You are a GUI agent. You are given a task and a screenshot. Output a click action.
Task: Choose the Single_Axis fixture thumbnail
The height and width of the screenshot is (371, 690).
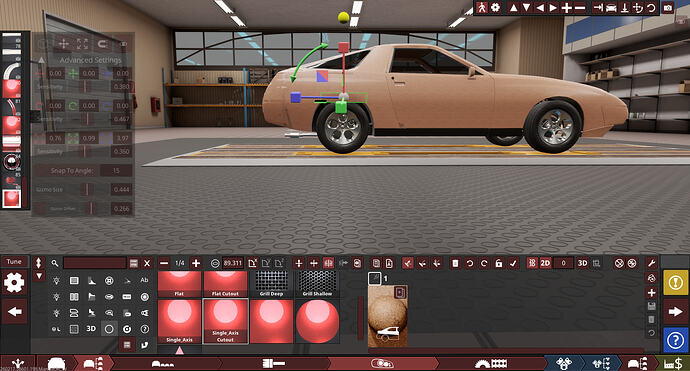[x=179, y=321]
